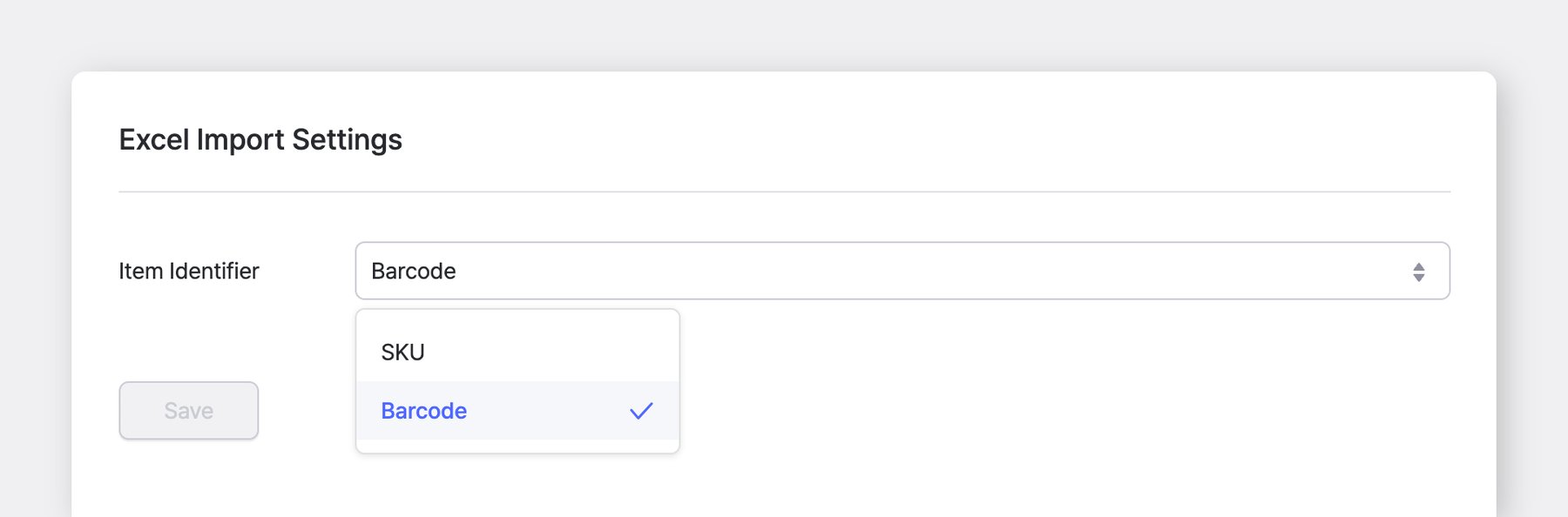Click the up-down selector arrows icon

pos(1418,272)
